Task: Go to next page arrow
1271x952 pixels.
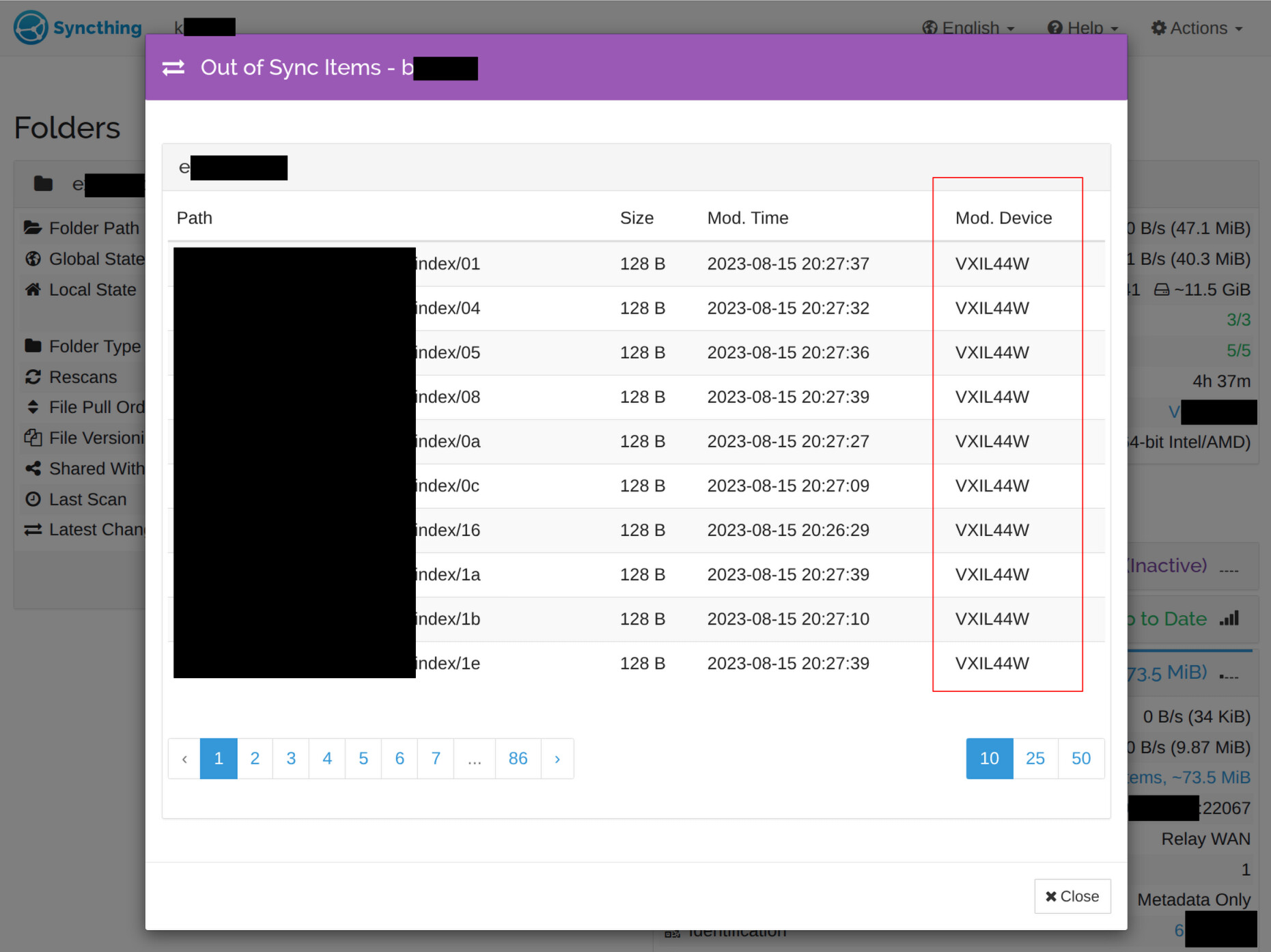Action: pos(557,758)
